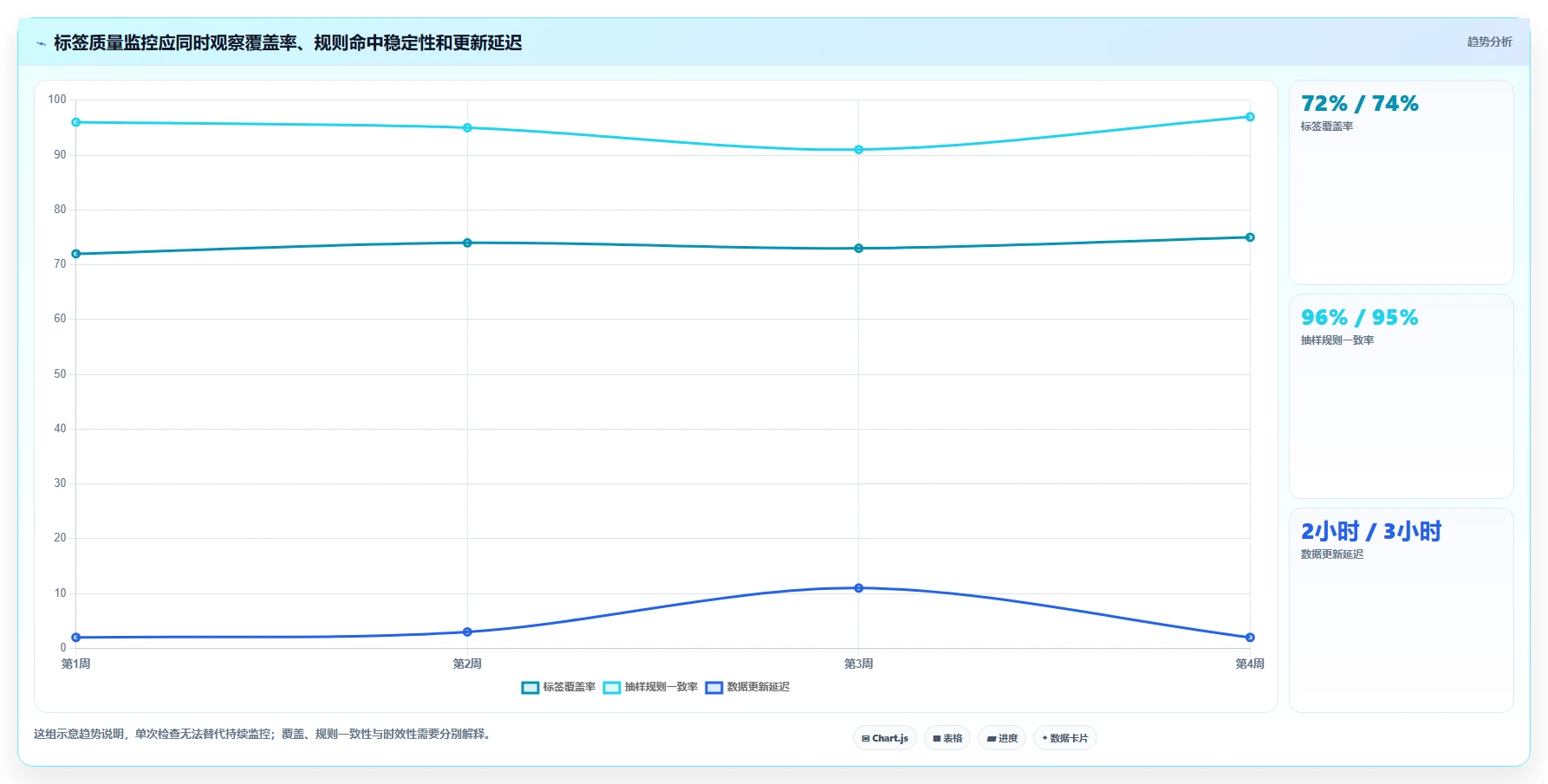Select the 数据卡片 tag button
1548x784 pixels.
pyautogui.click(x=1065, y=738)
